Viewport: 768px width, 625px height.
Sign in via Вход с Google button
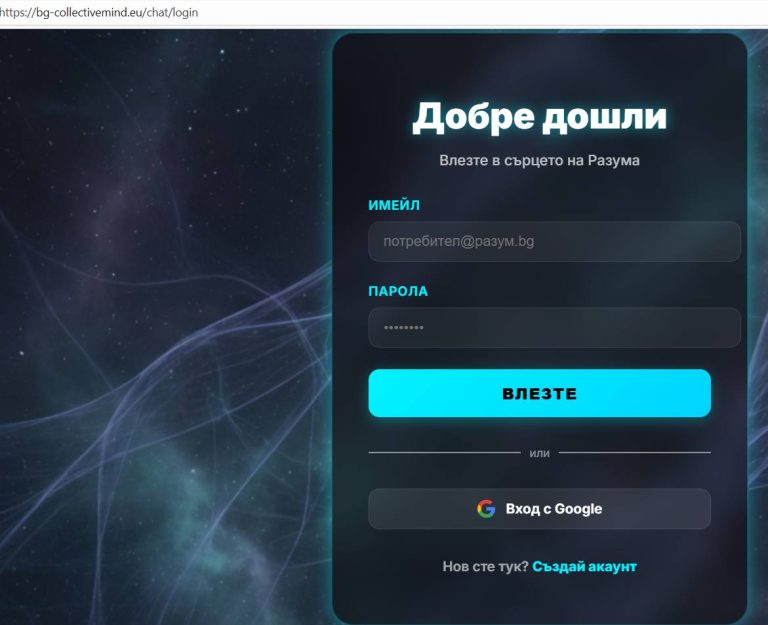coord(539,509)
